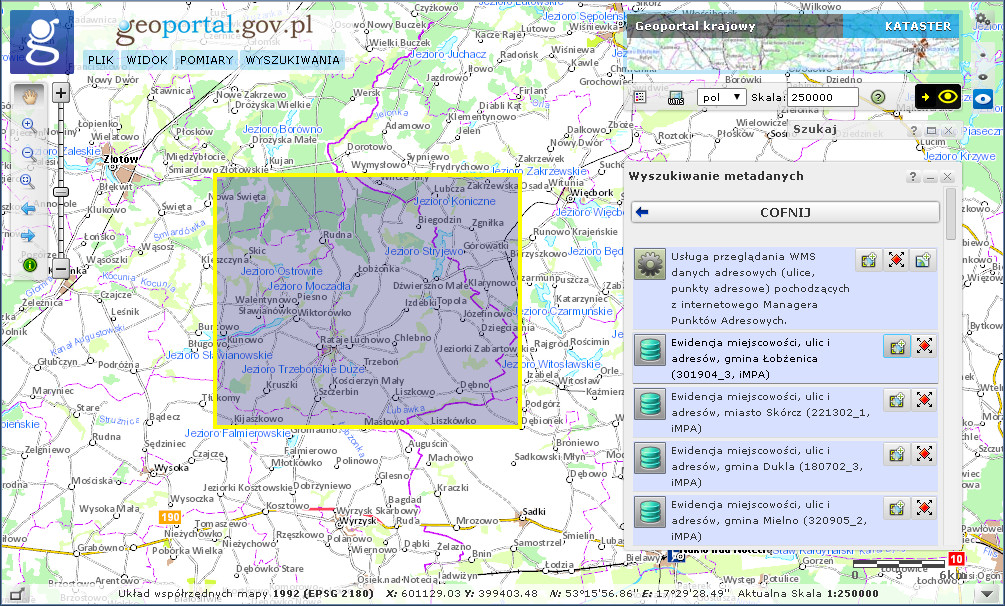The width and height of the screenshot is (1005, 606).
Task: Zoom to extent for gmina Dukla result
Action: point(924,454)
